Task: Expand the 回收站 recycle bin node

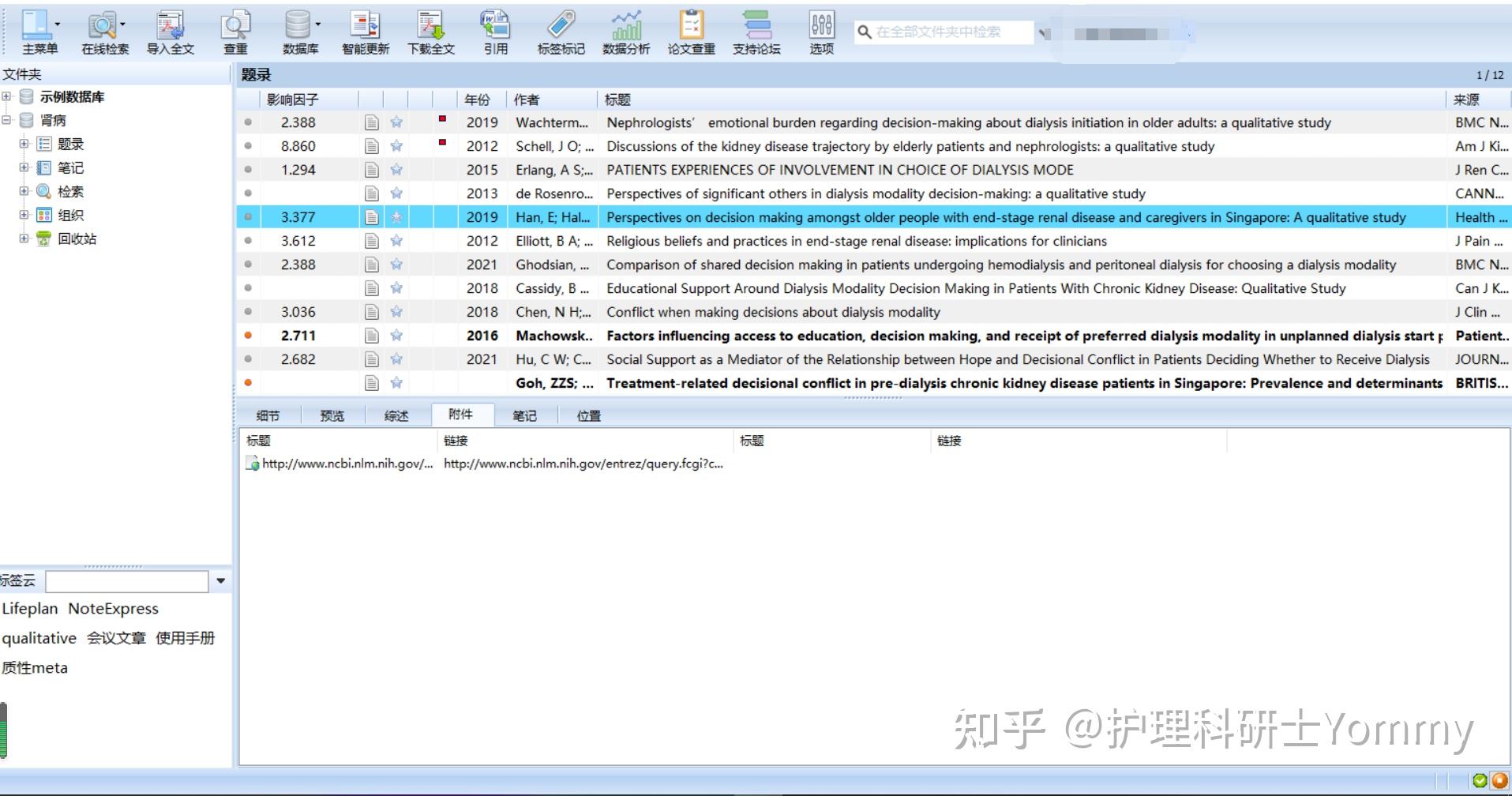Action: (x=23, y=238)
